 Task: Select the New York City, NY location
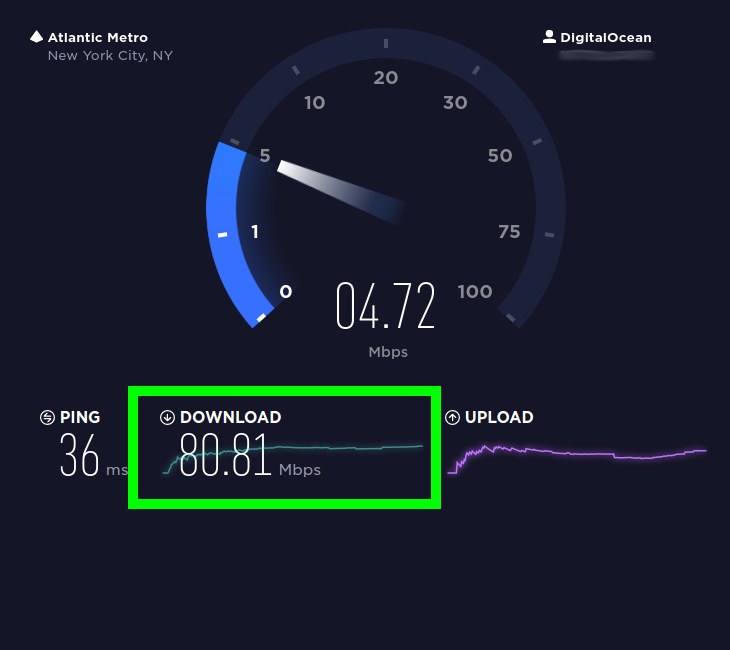click(x=110, y=55)
